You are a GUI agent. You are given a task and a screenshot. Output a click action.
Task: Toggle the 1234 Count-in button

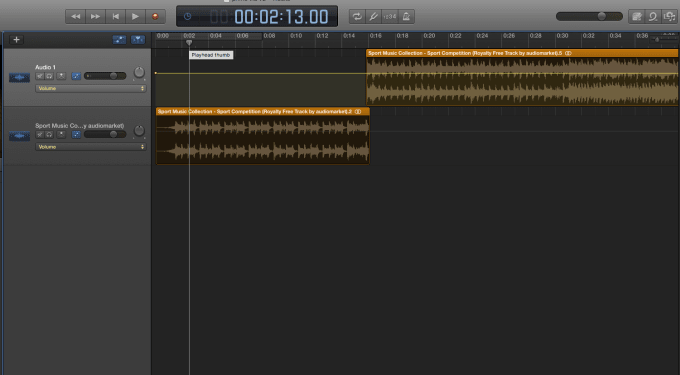pyautogui.click(x=390, y=16)
